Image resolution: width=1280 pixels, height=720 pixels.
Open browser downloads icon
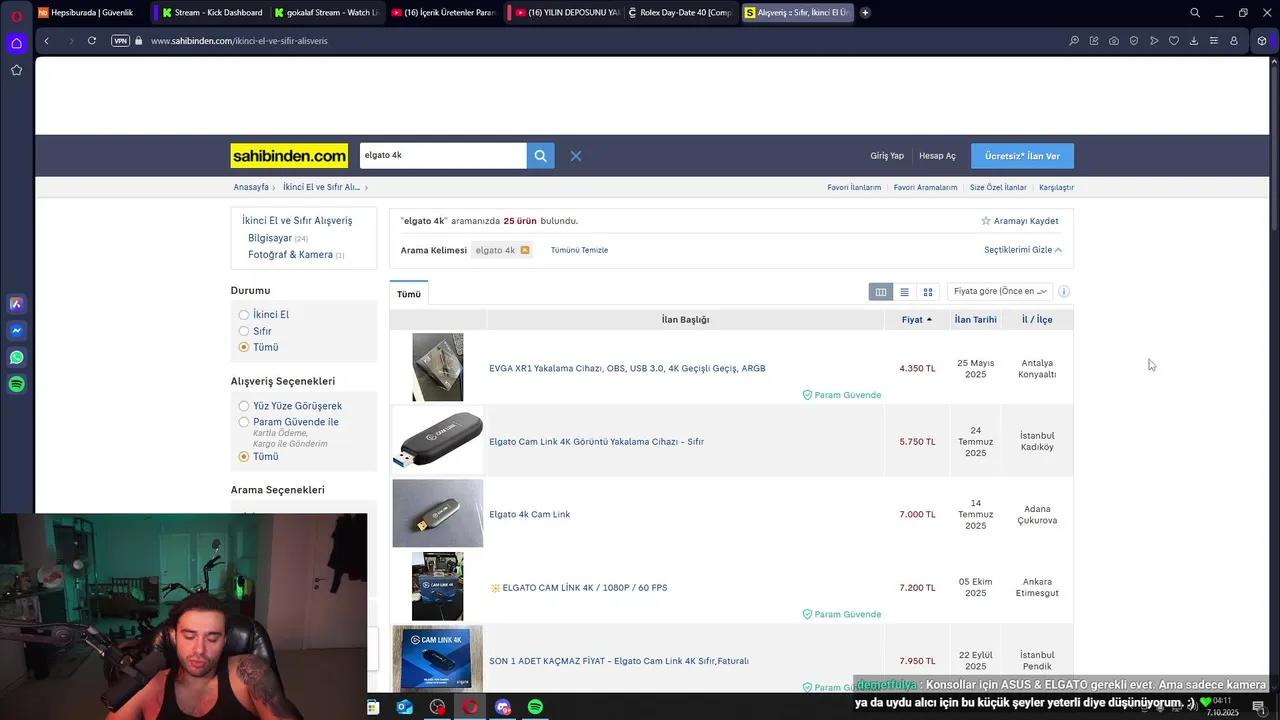coord(1194,41)
